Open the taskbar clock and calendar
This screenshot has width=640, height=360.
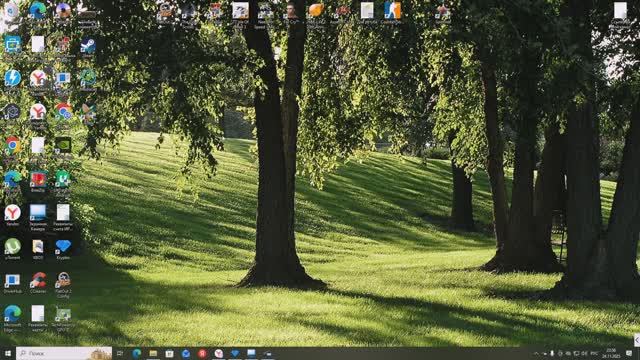[611, 353]
